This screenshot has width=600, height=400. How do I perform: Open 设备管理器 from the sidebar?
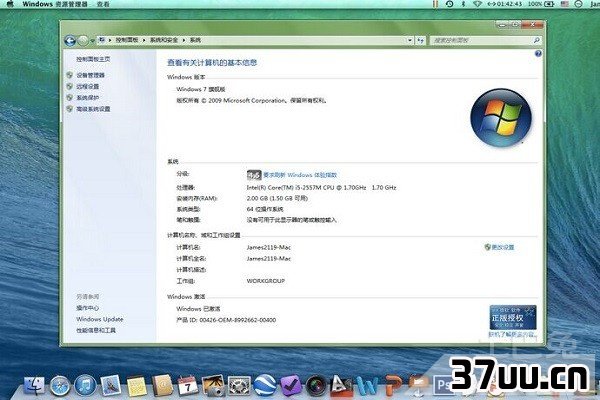(90, 75)
